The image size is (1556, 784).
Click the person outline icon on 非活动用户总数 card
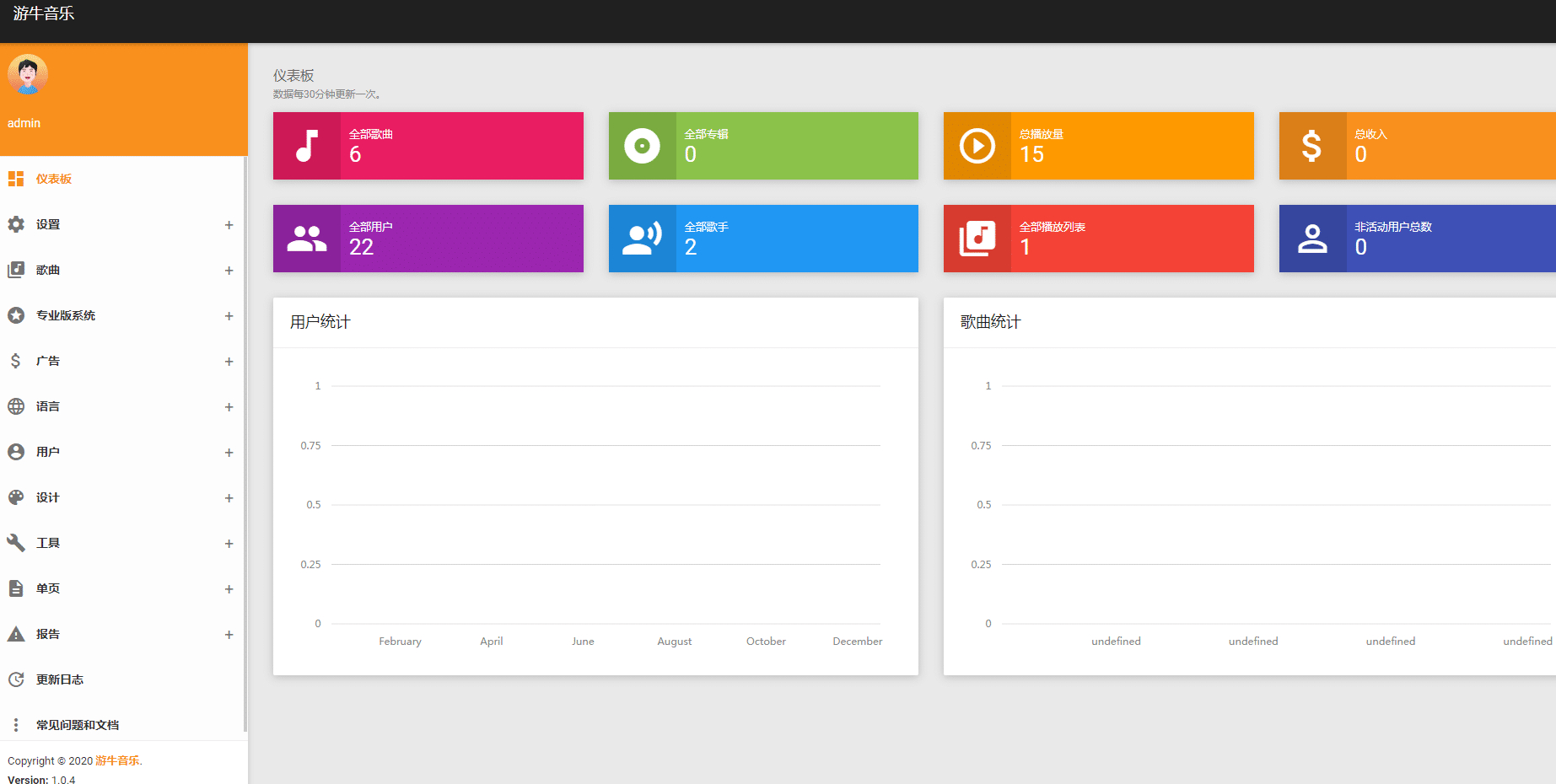tap(1312, 239)
